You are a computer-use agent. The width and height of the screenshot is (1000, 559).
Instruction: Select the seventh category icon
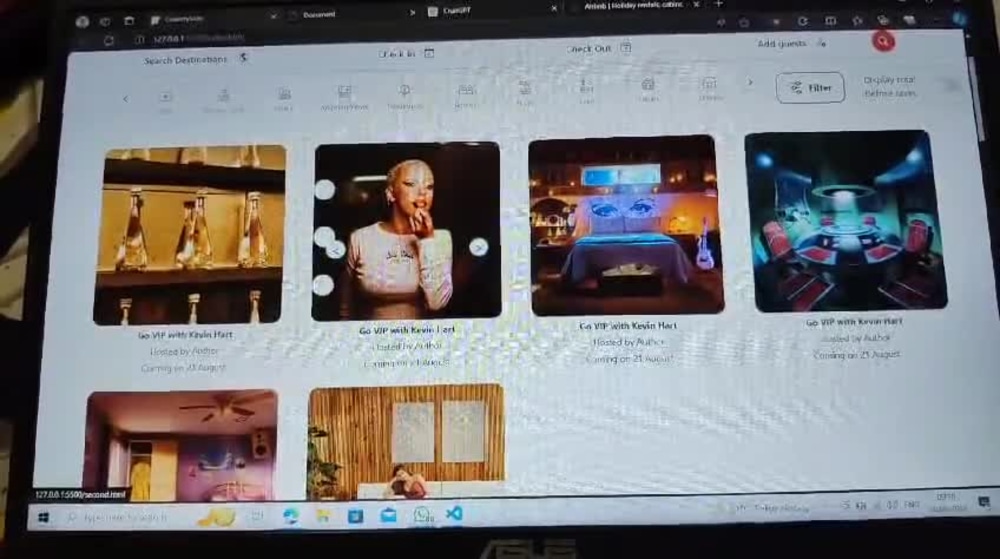coord(524,93)
